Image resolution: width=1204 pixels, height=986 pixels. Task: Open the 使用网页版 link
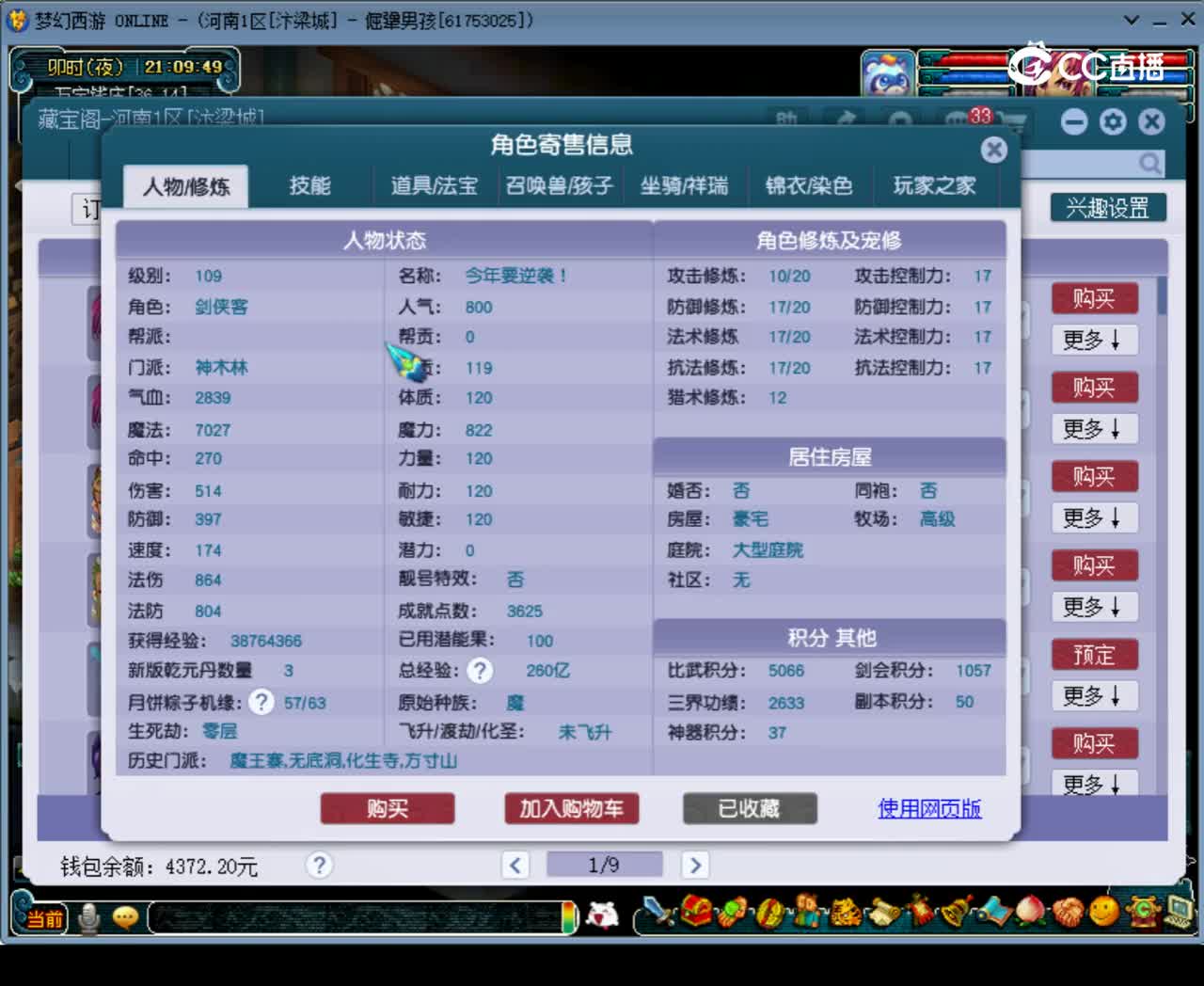pos(929,808)
